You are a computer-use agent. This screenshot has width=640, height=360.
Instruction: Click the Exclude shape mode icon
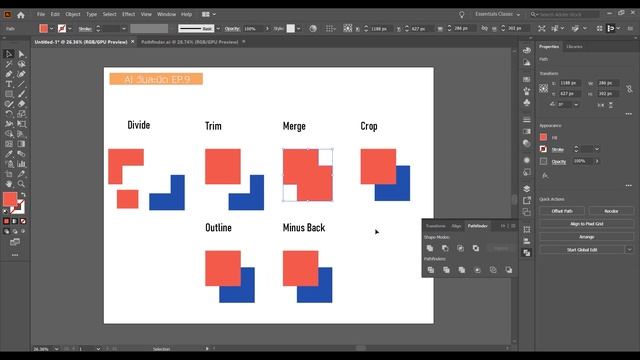[476, 248]
